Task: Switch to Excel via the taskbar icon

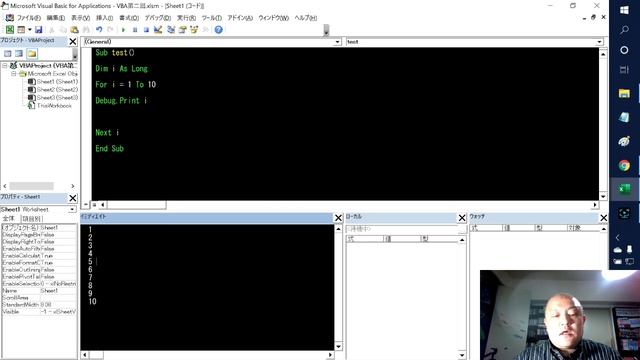Action: [624, 189]
